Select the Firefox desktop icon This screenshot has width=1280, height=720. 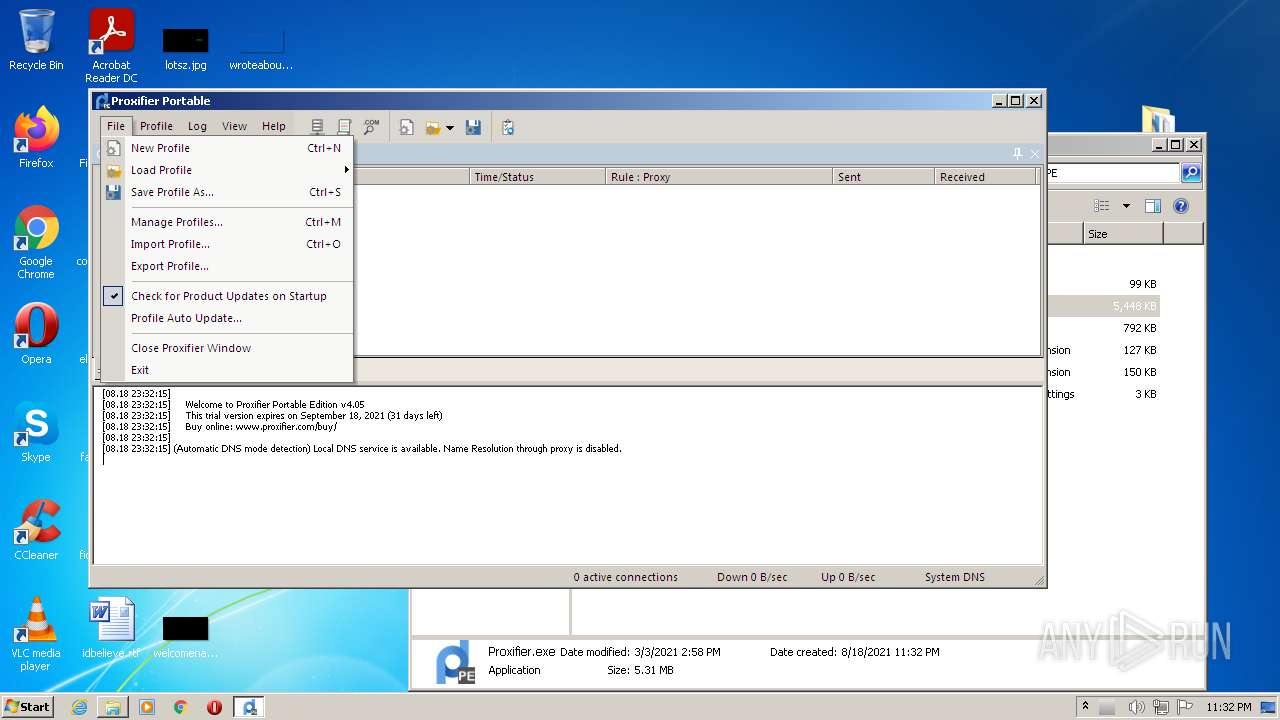36,138
